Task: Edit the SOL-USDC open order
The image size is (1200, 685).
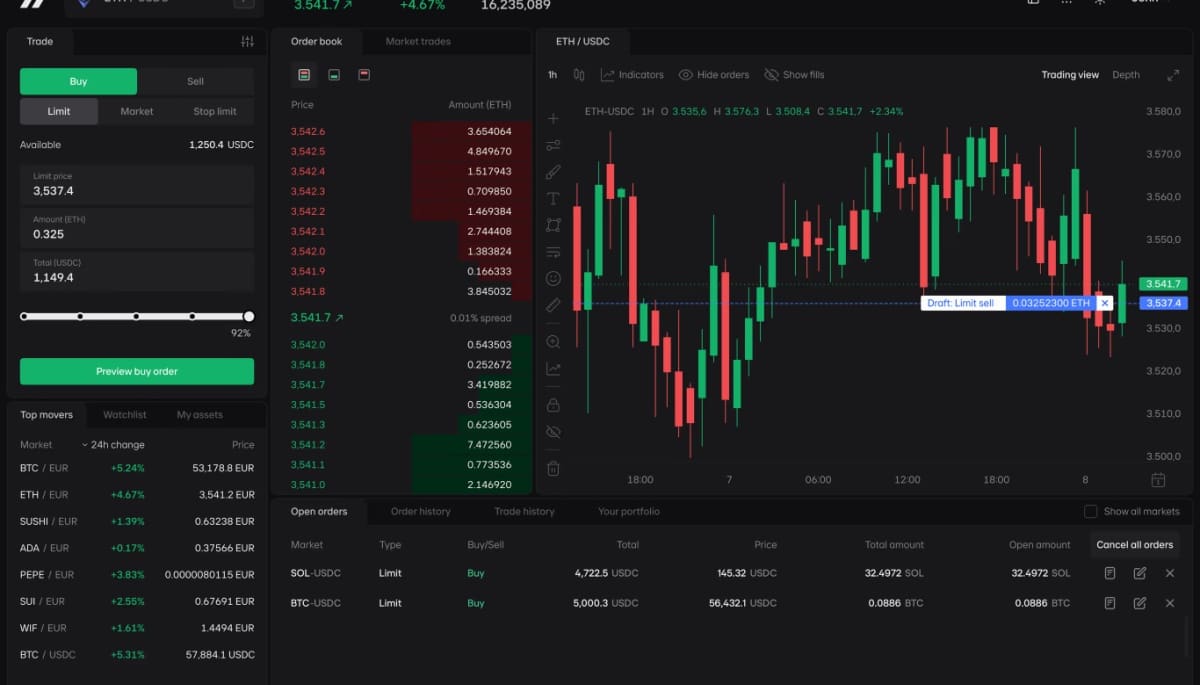Action: click(x=1140, y=573)
